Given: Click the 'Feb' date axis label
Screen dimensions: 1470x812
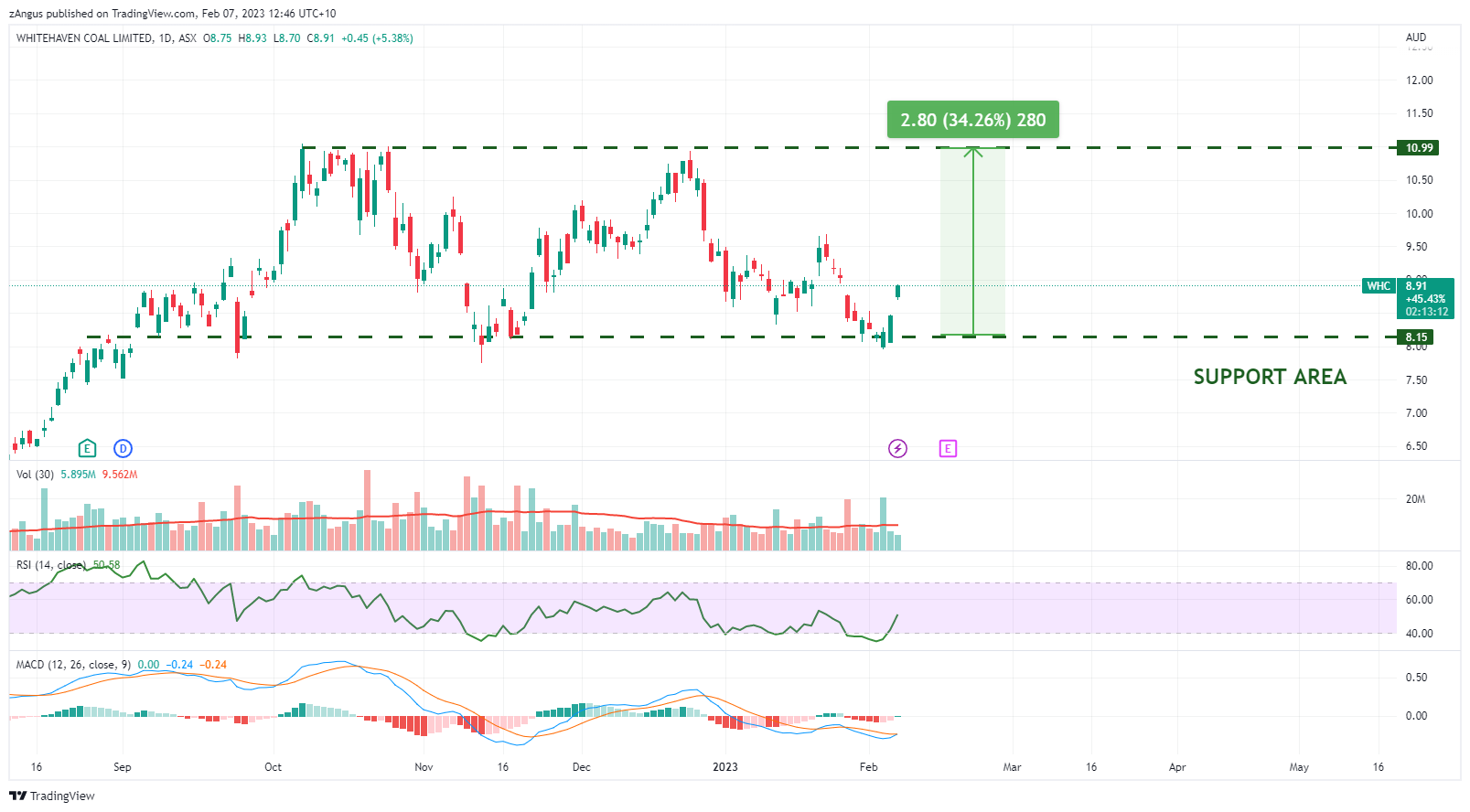Looking at the screenshot, I should tap(869, 767).
